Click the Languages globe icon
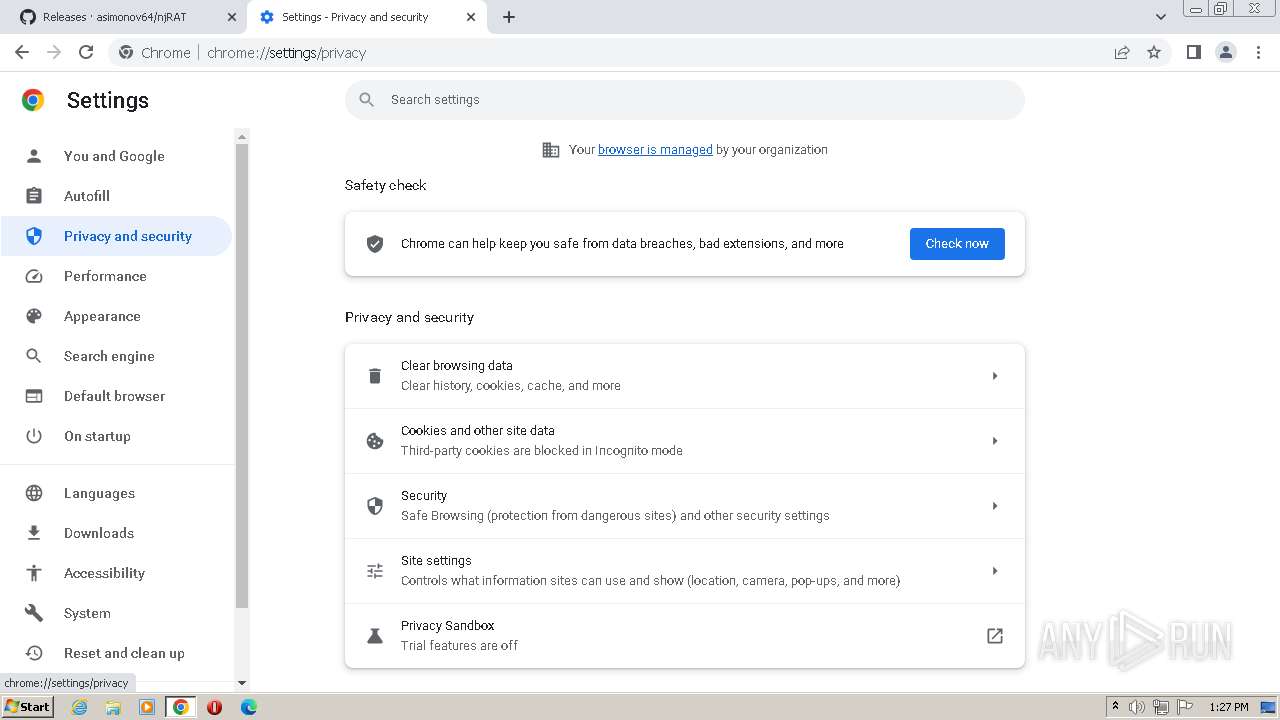1280x720 pixels. (34, 493)
